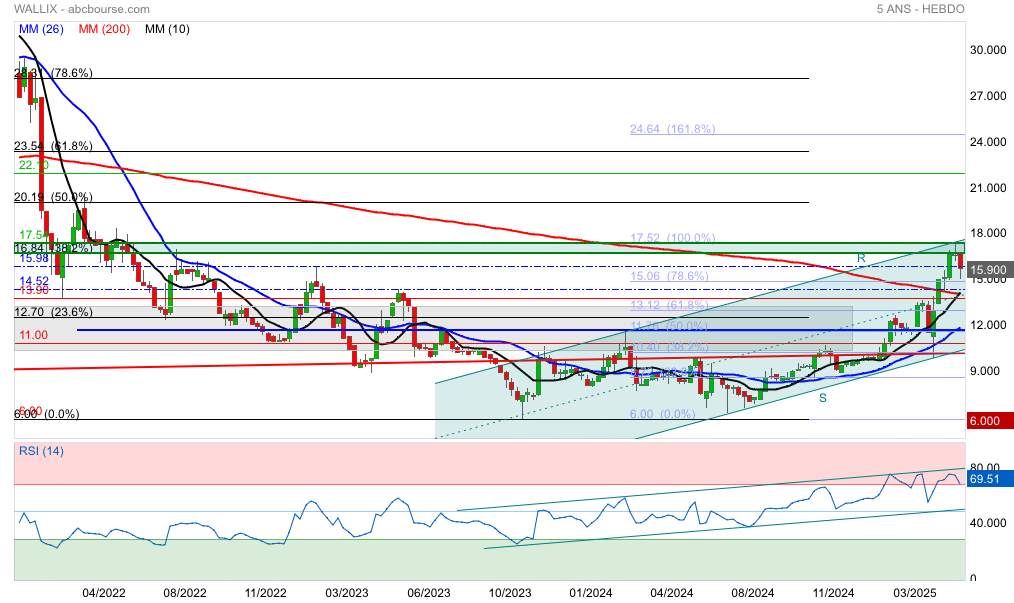Click the red 11.00 level label

(33, 335)
